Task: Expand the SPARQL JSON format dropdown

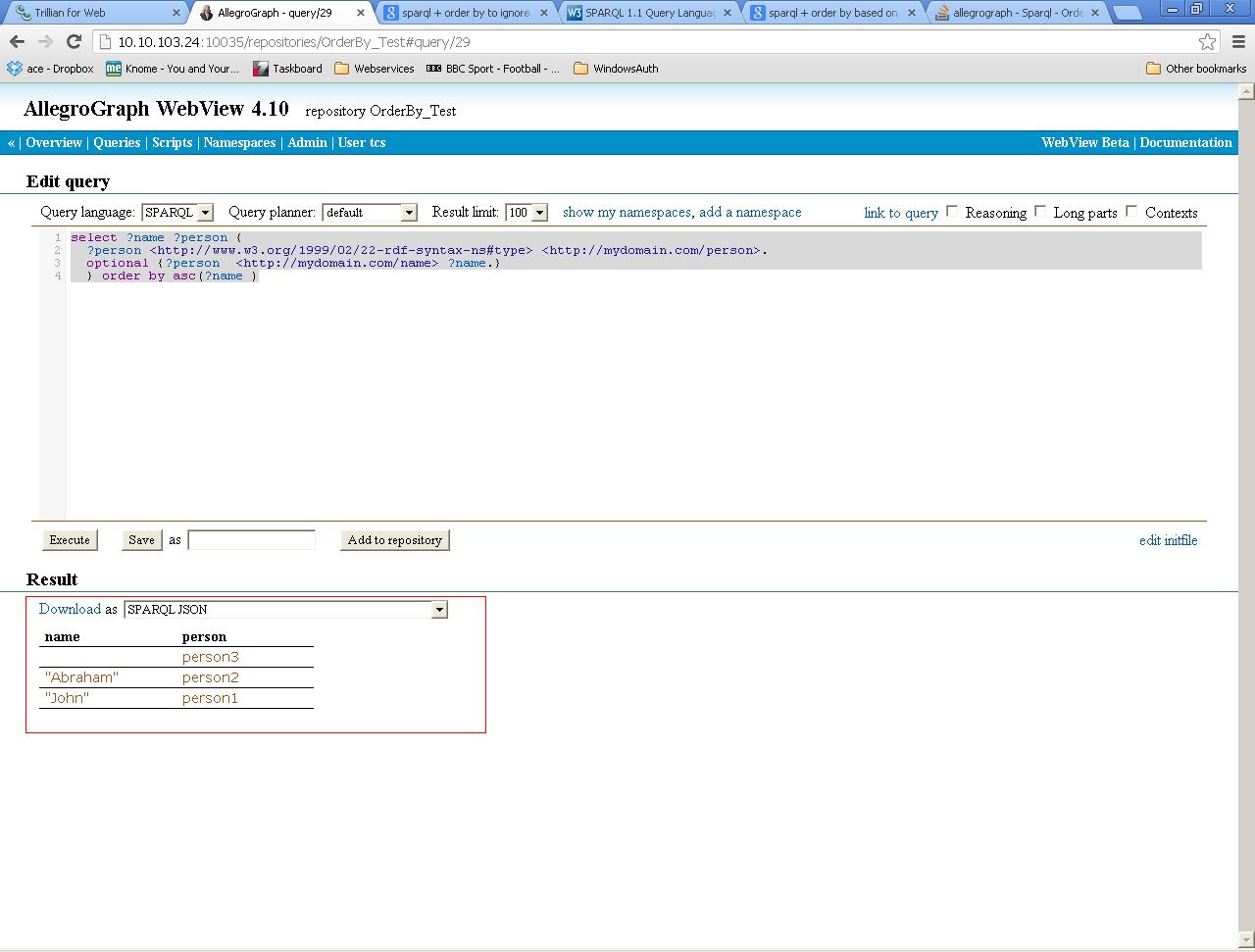Action: pos(285,610)
